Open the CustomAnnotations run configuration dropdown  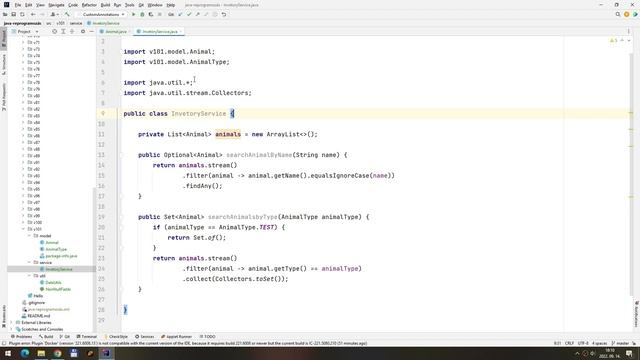pos(102,14)
